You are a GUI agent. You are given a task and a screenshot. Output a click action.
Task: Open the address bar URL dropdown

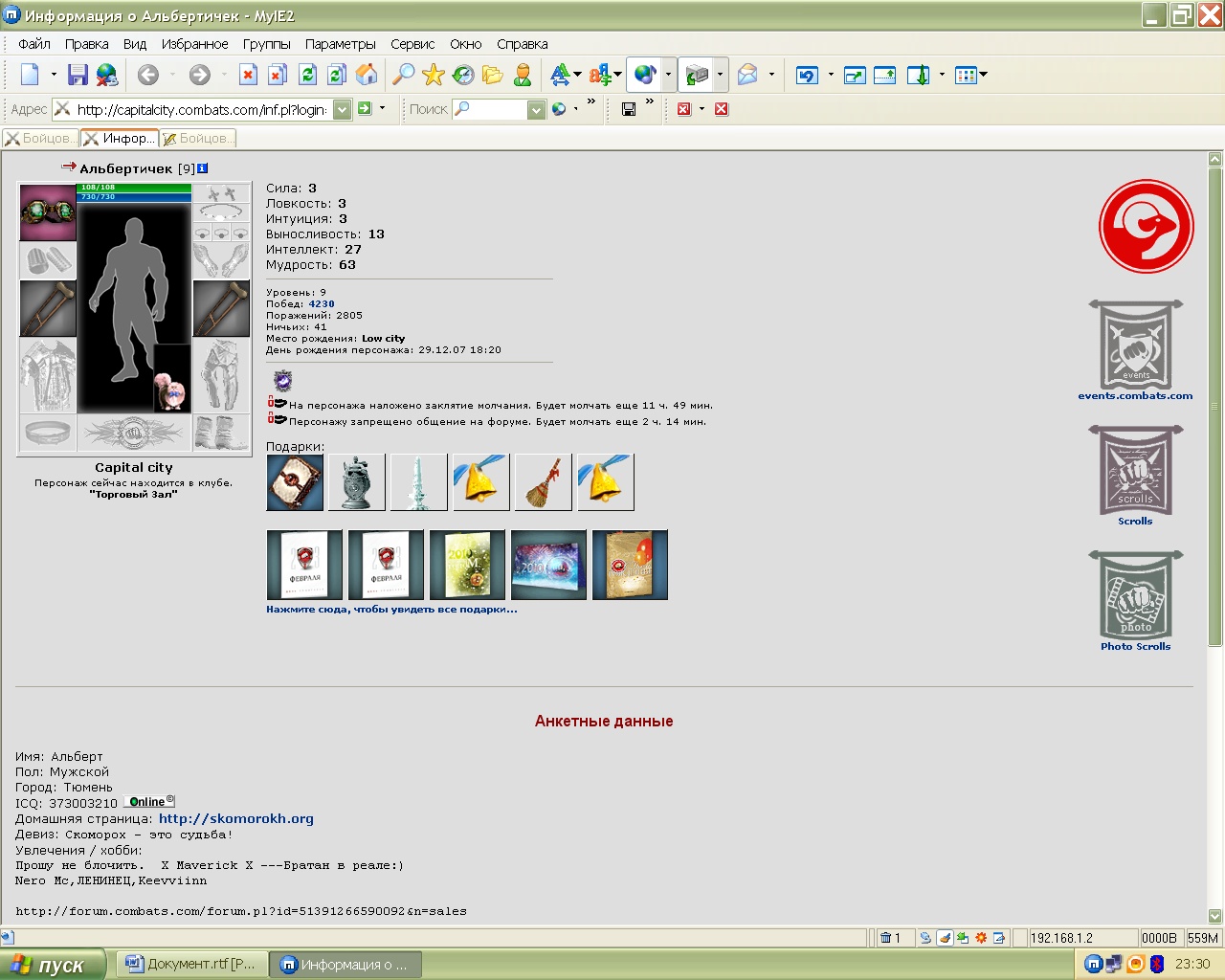click(x=342, y=109)
